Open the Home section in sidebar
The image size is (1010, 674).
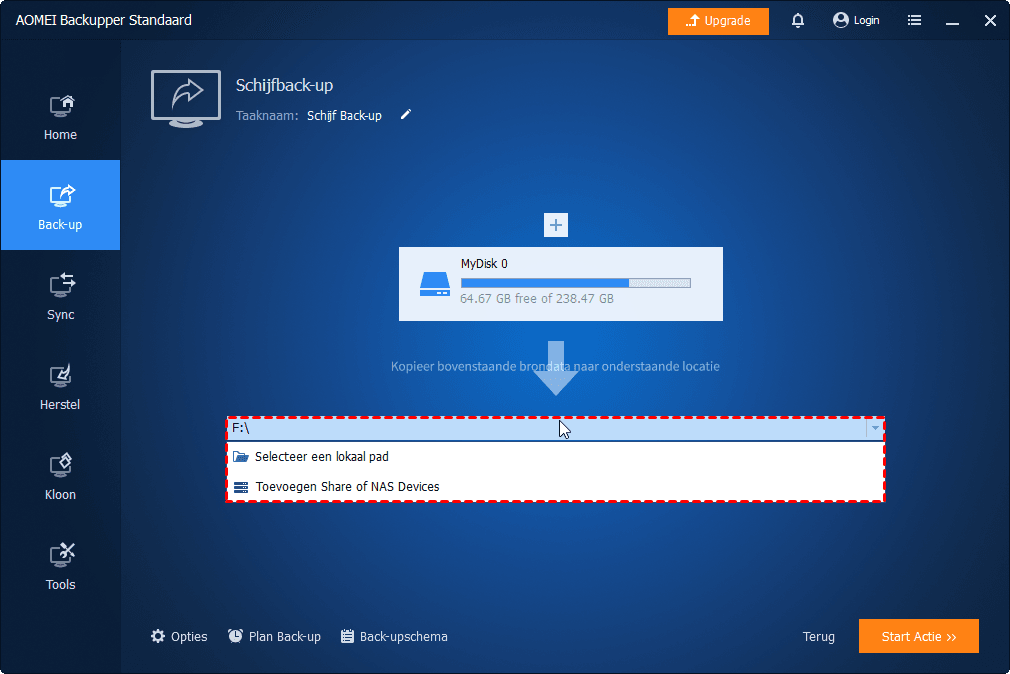coord(61,117)
